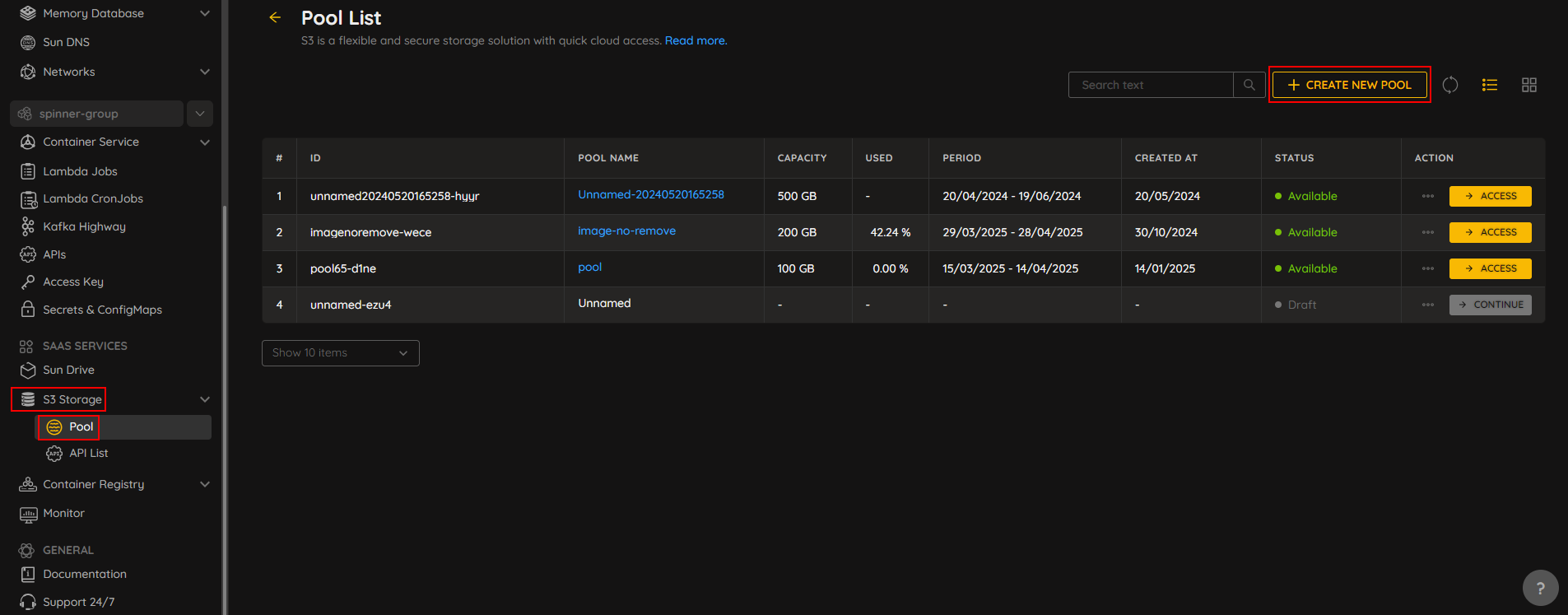Click the Support 24/7 headset icon

(x=28, y=602)
